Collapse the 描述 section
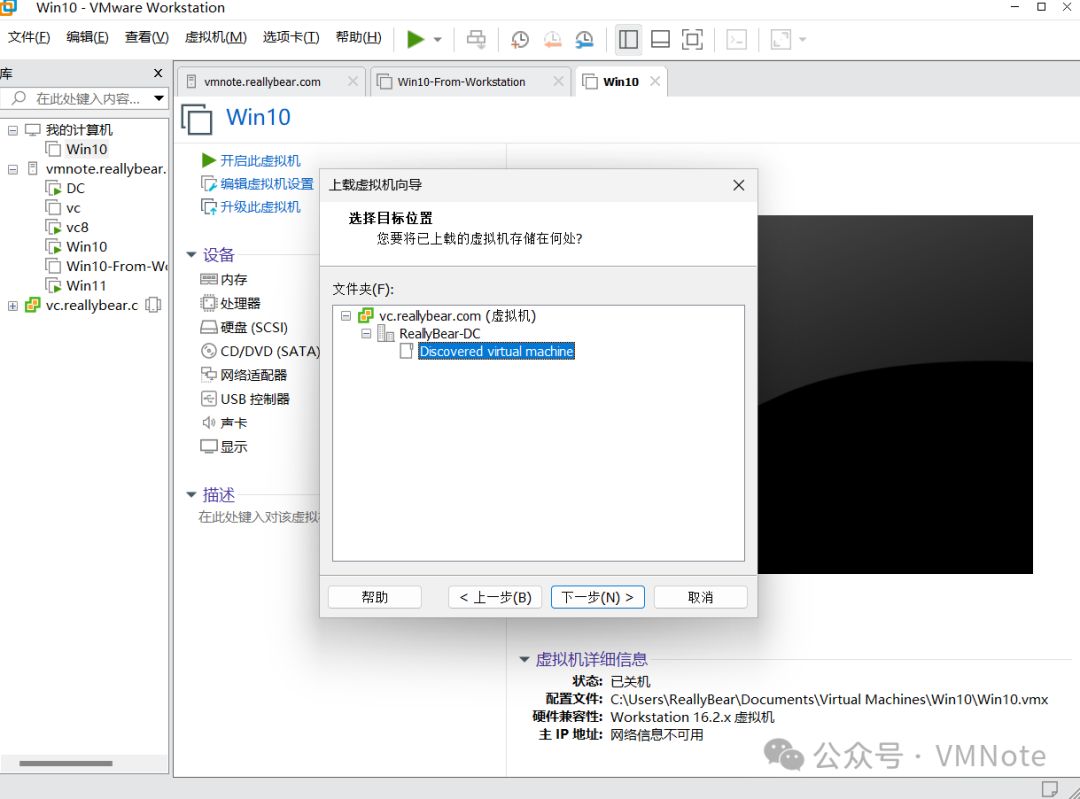The image size is (1080, 799). point(191,495)
